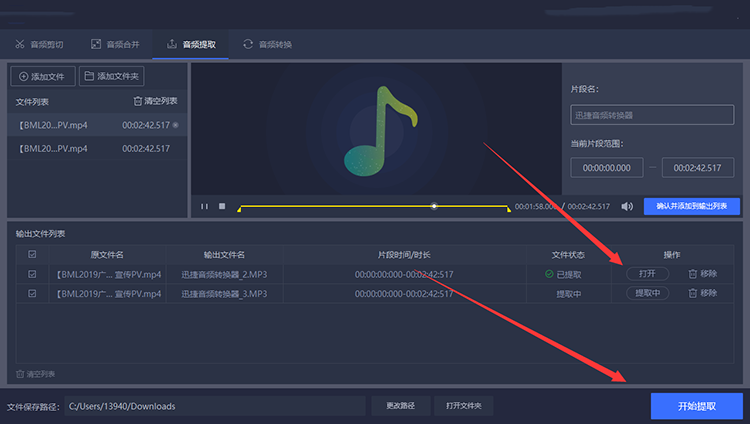Image resolution: width=750 pixels, height=424 pixels.
Task: Click the 打开文件夹 button
Action: 463,406
